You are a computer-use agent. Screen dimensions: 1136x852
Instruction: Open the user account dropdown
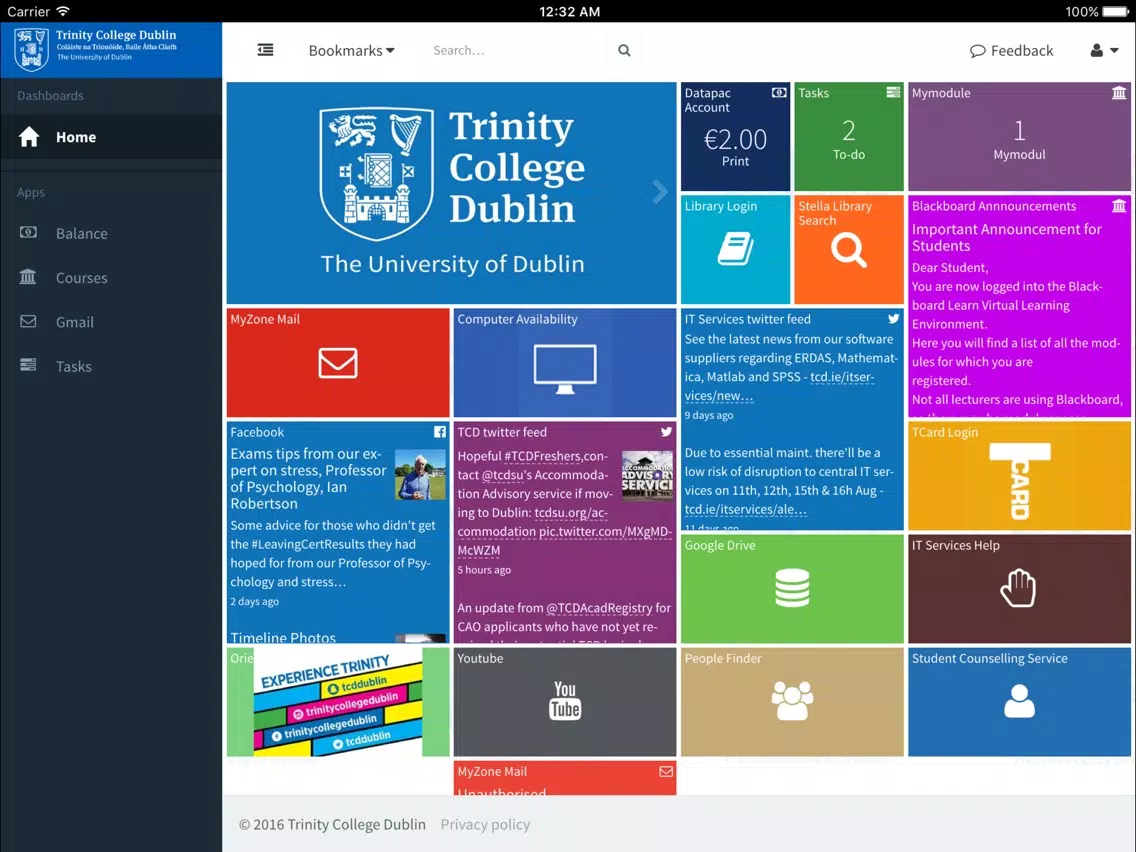click(x=1104, y=51)
